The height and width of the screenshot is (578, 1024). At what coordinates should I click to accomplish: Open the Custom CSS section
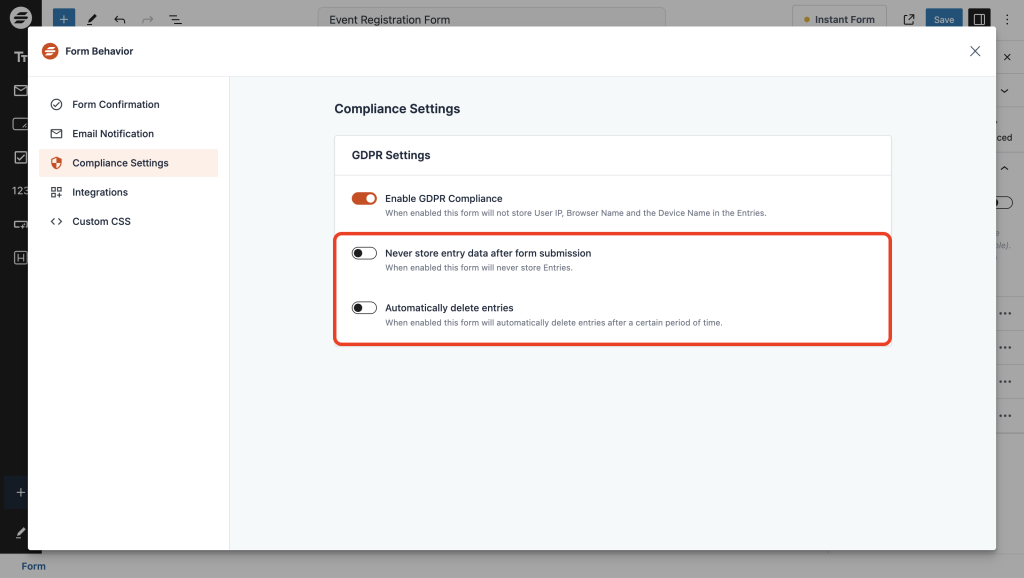point(103,221)
